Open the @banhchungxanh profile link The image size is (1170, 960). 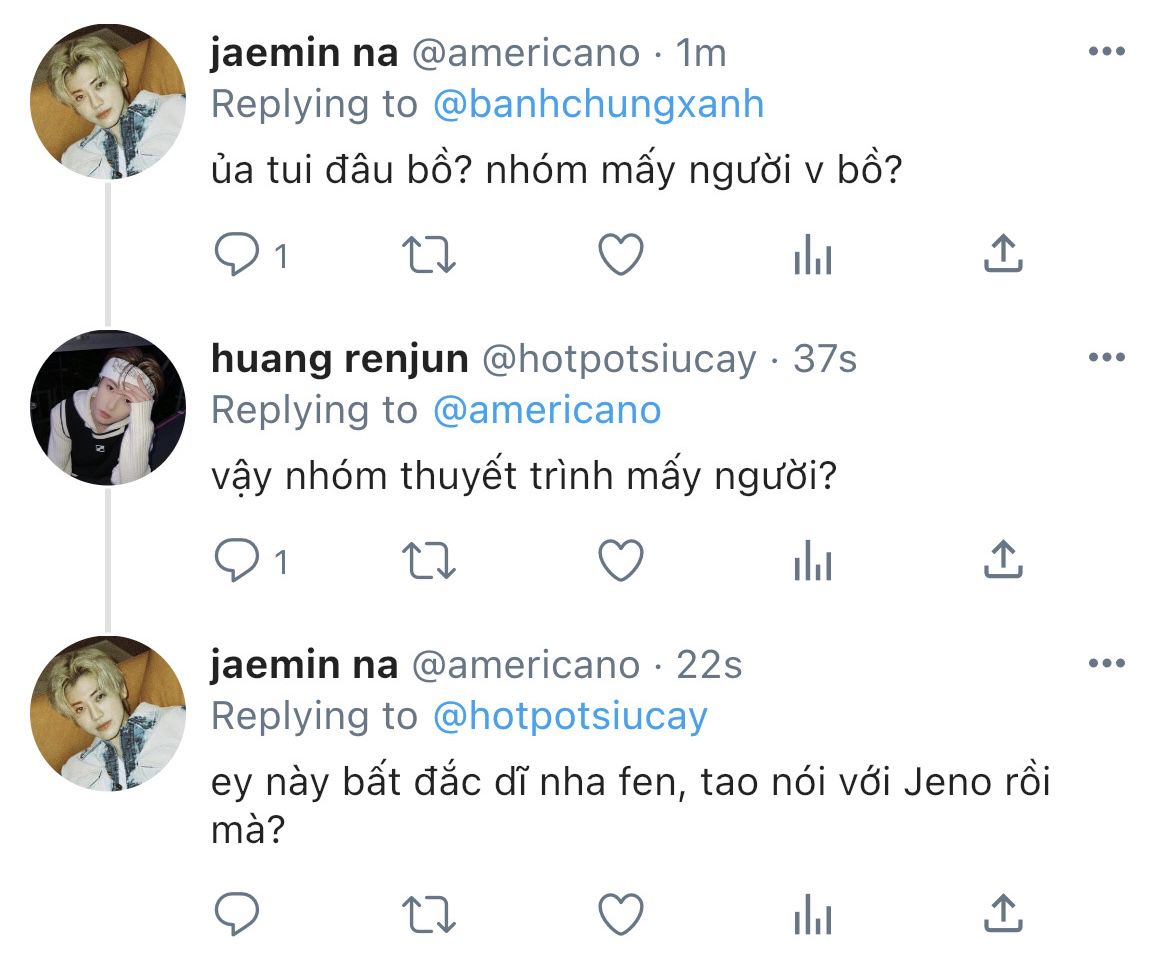[598, 104]
